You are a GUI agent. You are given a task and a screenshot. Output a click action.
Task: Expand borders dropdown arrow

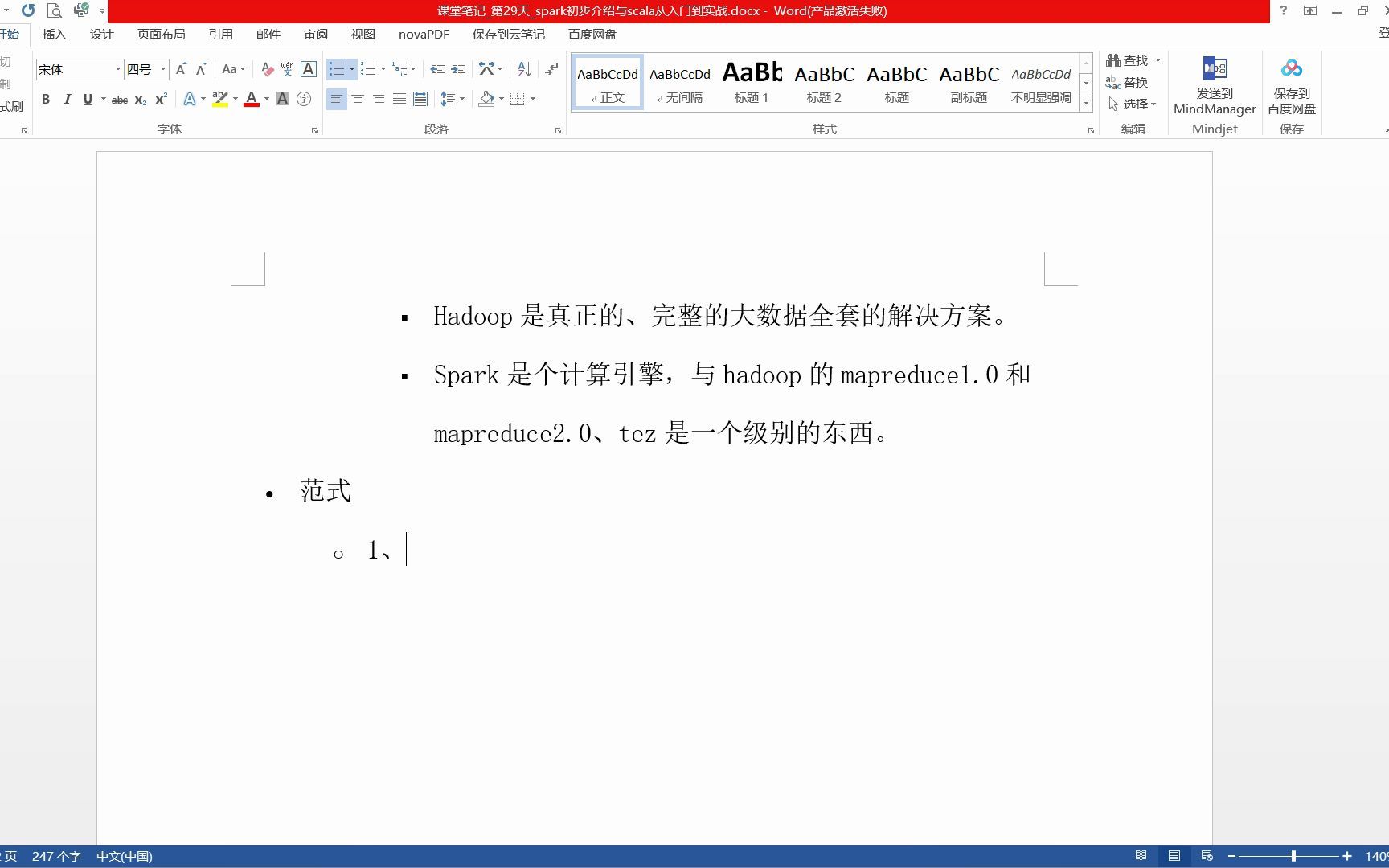(533, 99)
